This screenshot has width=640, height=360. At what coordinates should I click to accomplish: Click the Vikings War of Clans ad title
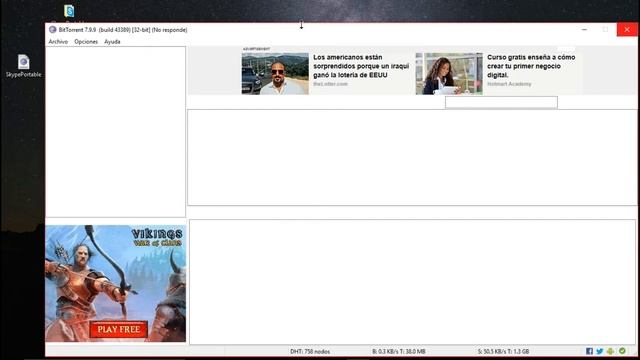click(157, 237)
